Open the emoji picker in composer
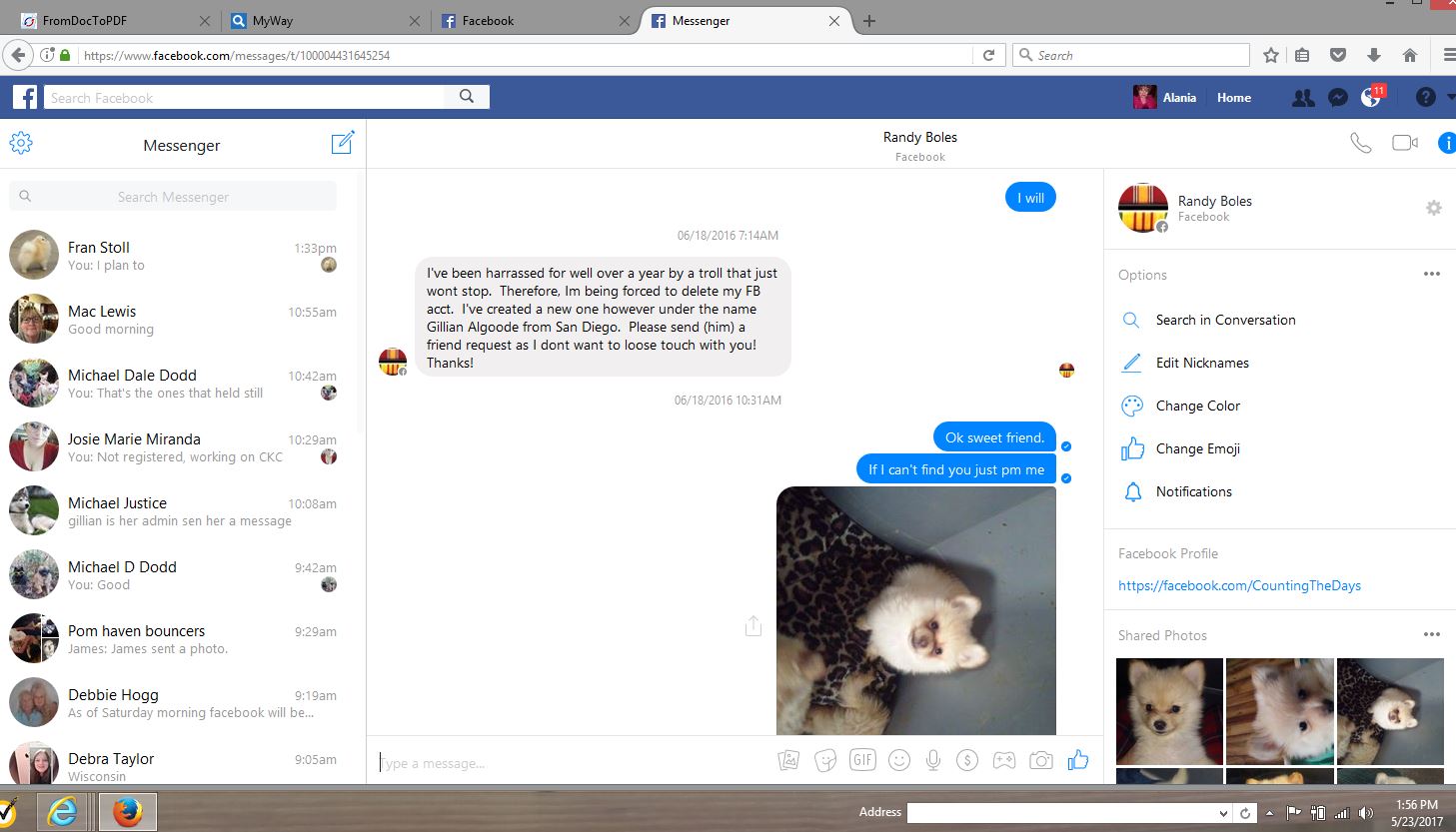This screenshot has height=832, width=1456. click(899, 761)
